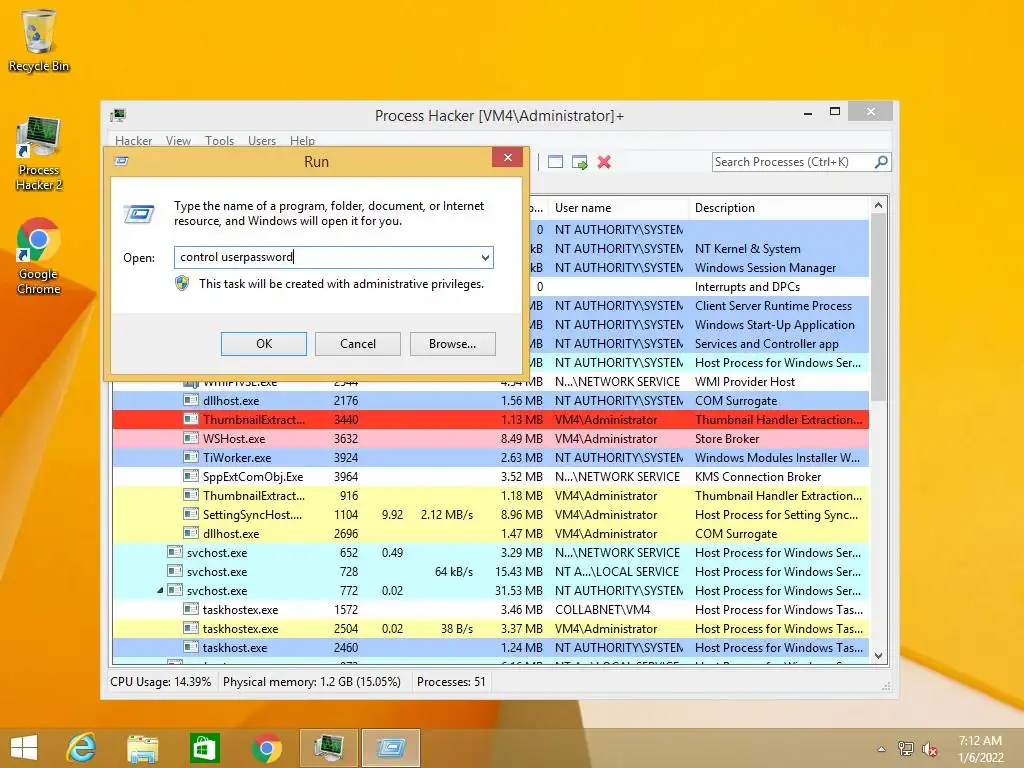
Task: Click the ThumbnailExtract icon for PID 3440
Action: click(191, 419)
